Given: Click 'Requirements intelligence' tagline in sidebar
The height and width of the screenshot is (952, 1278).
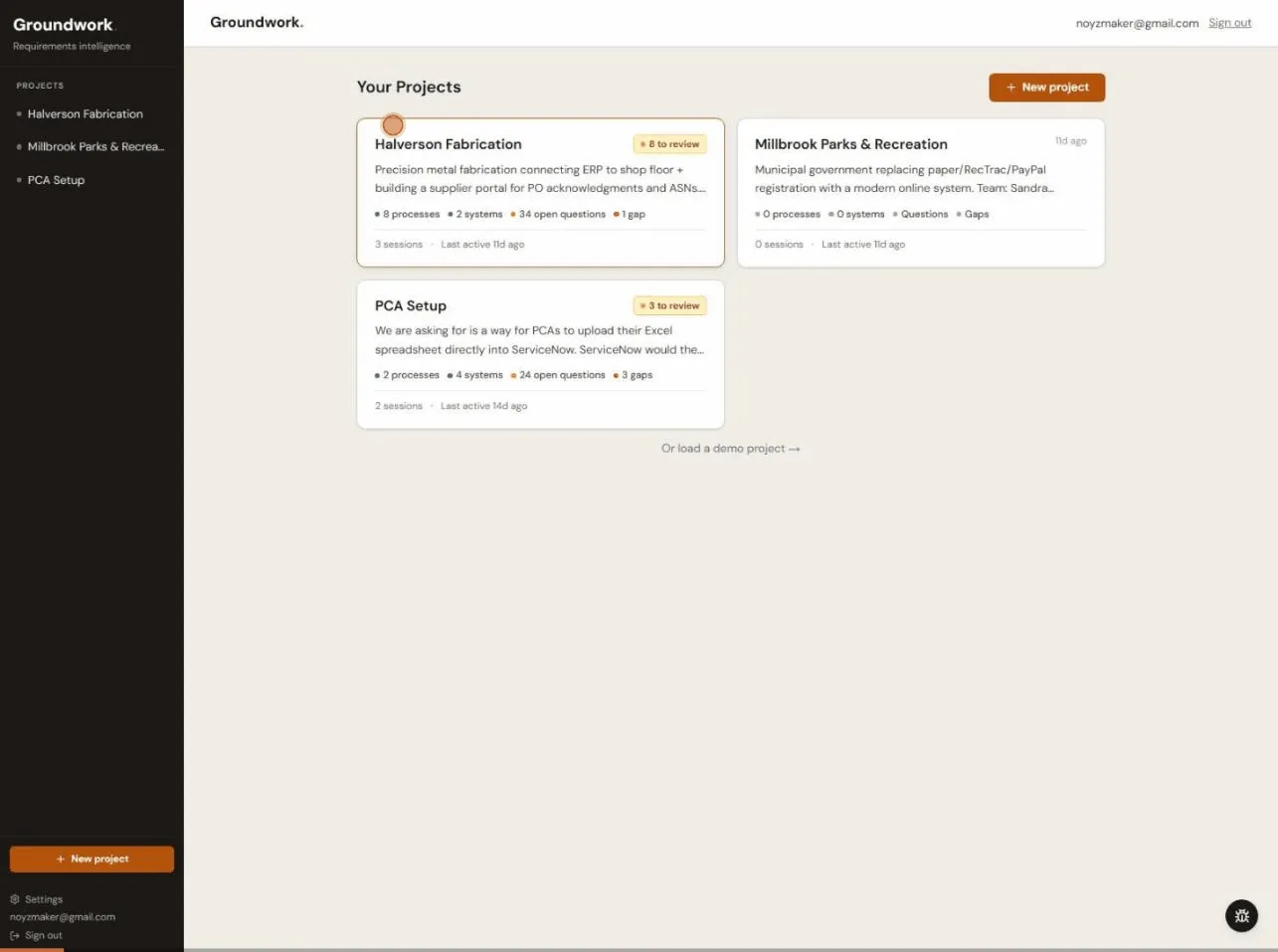Looking at the screenshot, I should pyautogui.click(x=72, y=47).
